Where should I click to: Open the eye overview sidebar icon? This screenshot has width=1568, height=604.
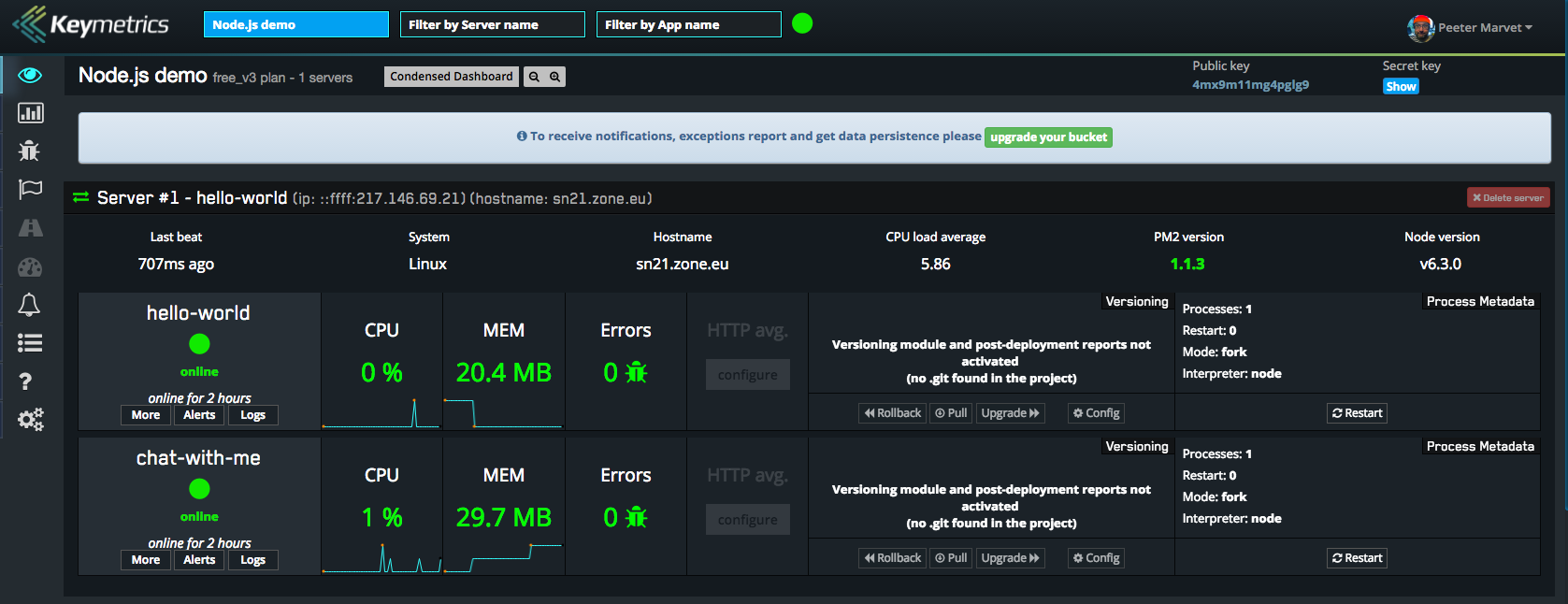click(x=30, y=75)
